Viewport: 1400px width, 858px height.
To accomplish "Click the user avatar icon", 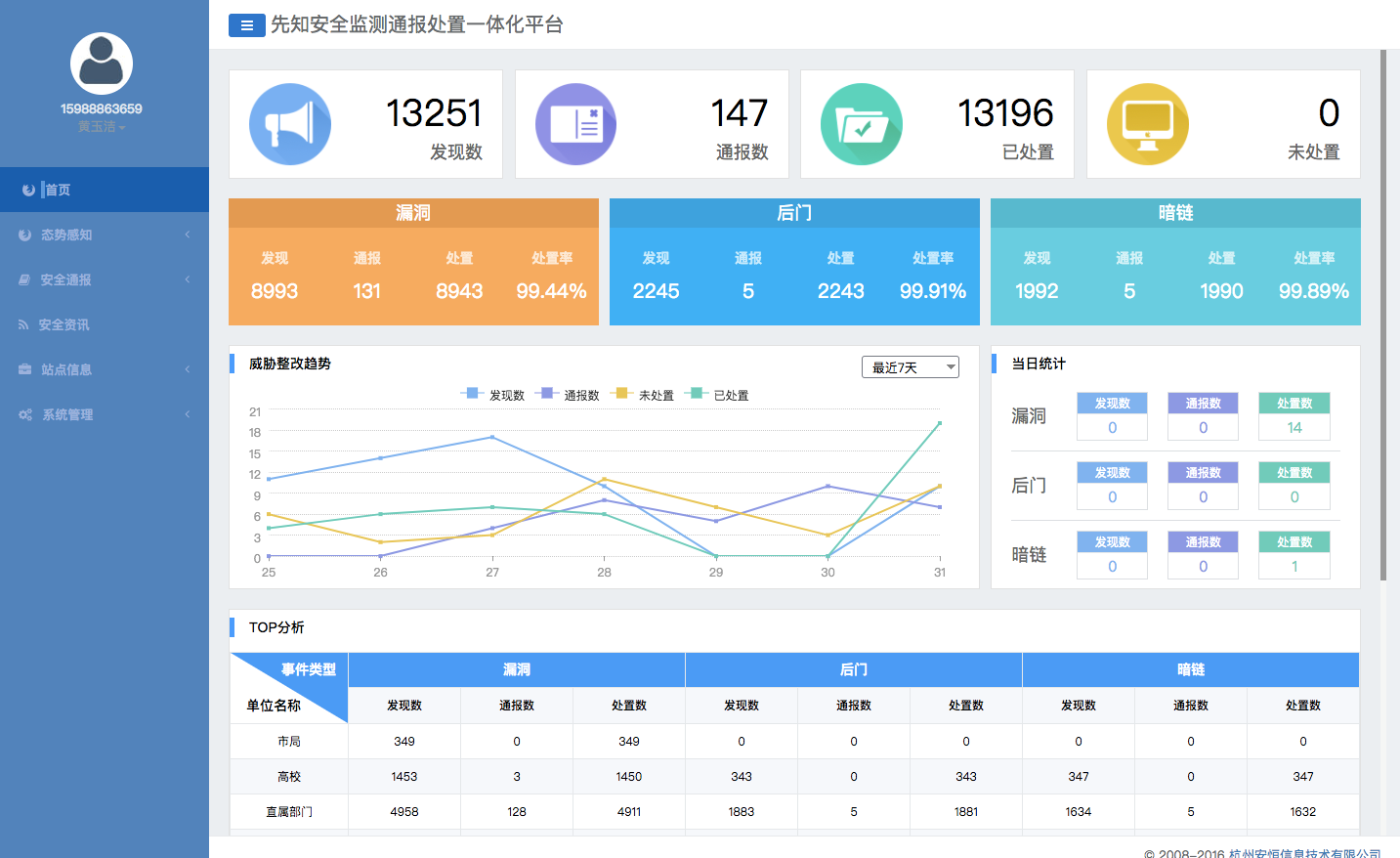I will click(x=102, y=64).
